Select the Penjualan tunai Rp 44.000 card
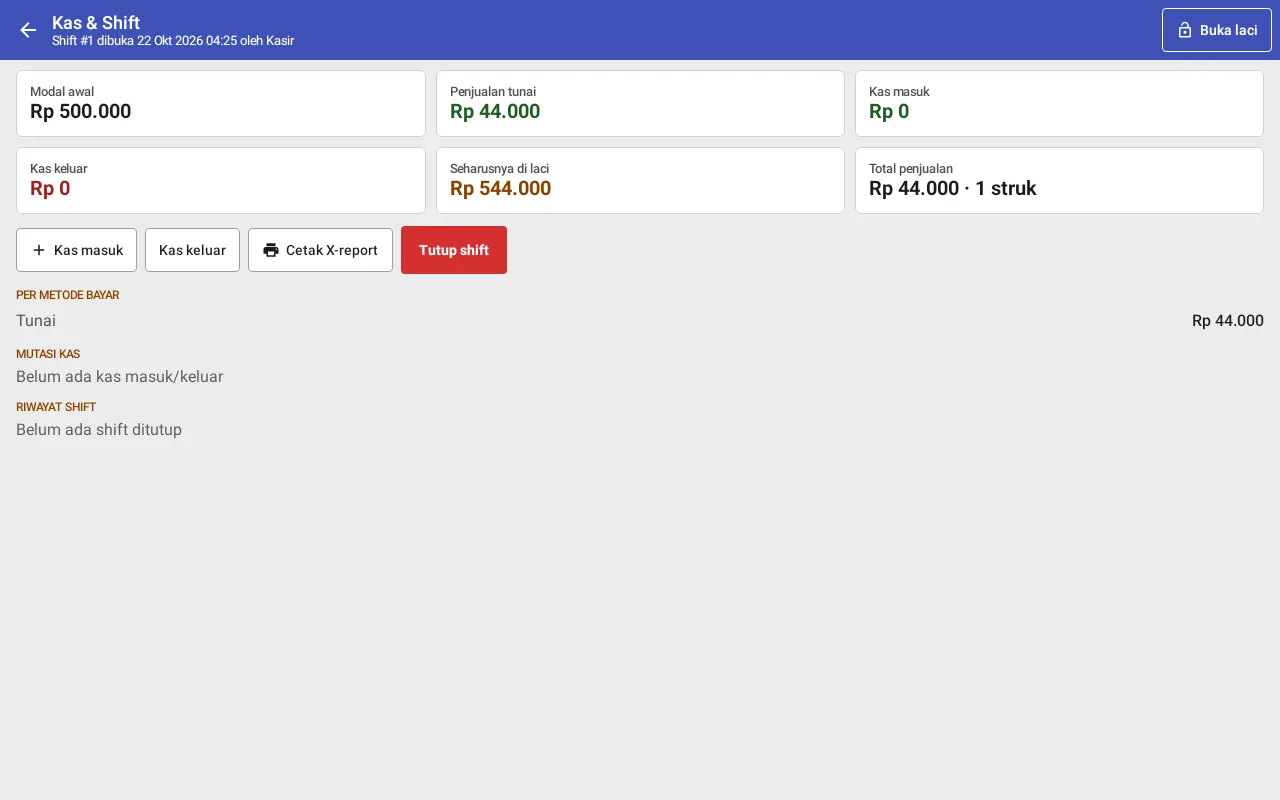1280x800 pixels. tap(640, 103)
